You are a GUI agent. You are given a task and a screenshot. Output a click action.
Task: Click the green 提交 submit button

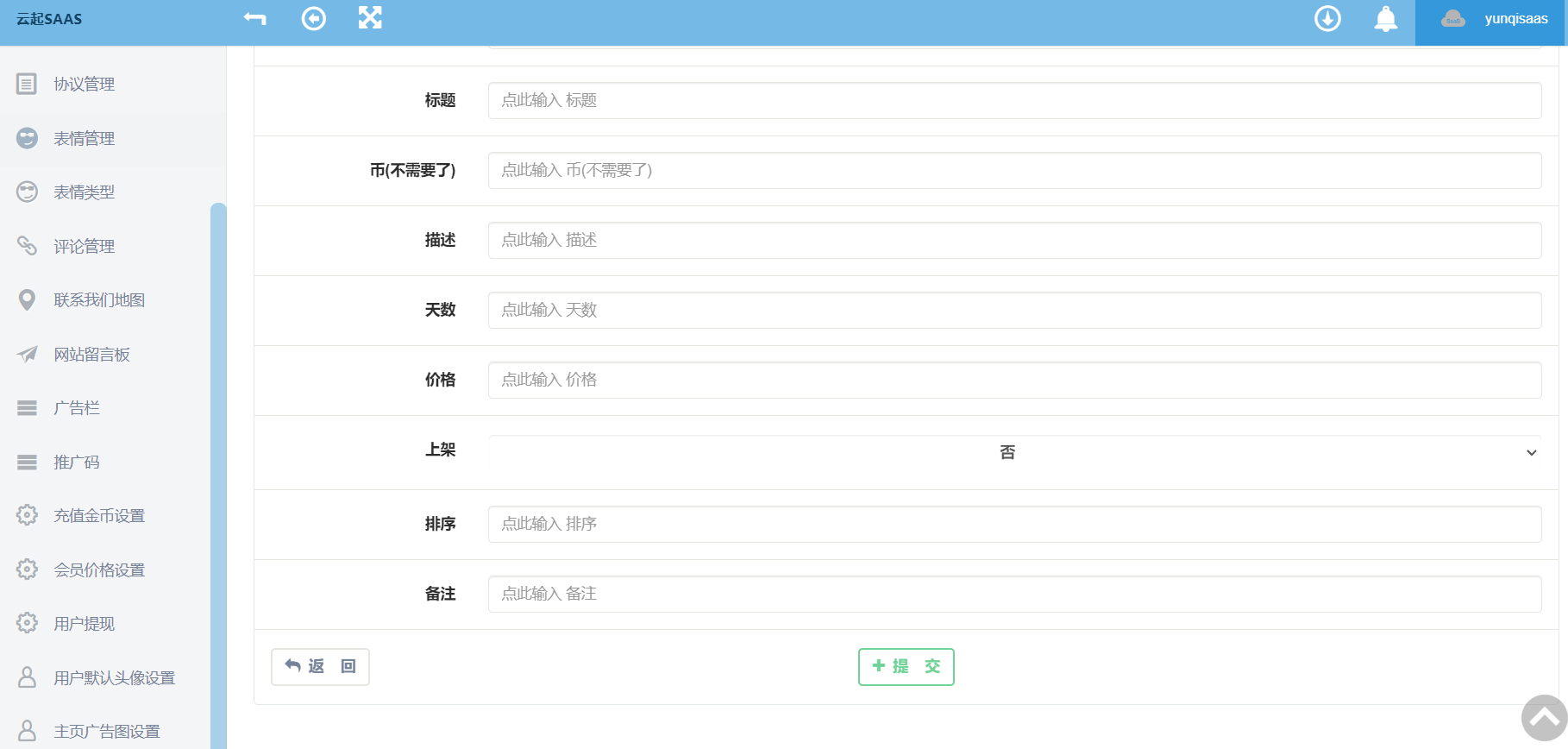tap(906, 667)
